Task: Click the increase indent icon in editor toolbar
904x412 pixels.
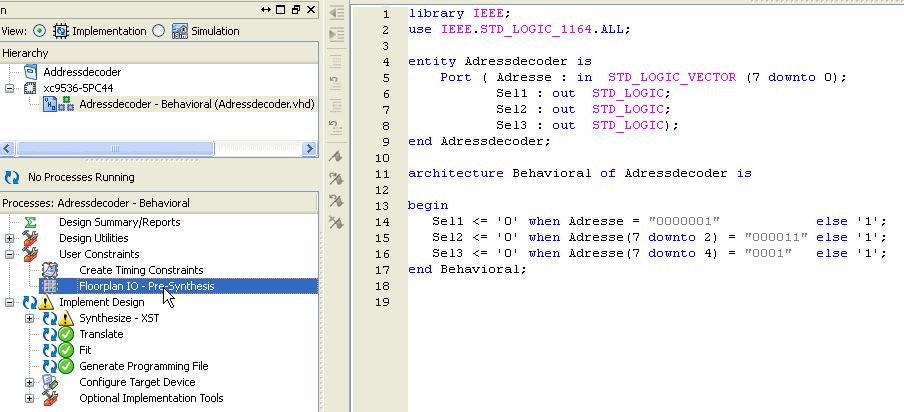Action: 336,35
